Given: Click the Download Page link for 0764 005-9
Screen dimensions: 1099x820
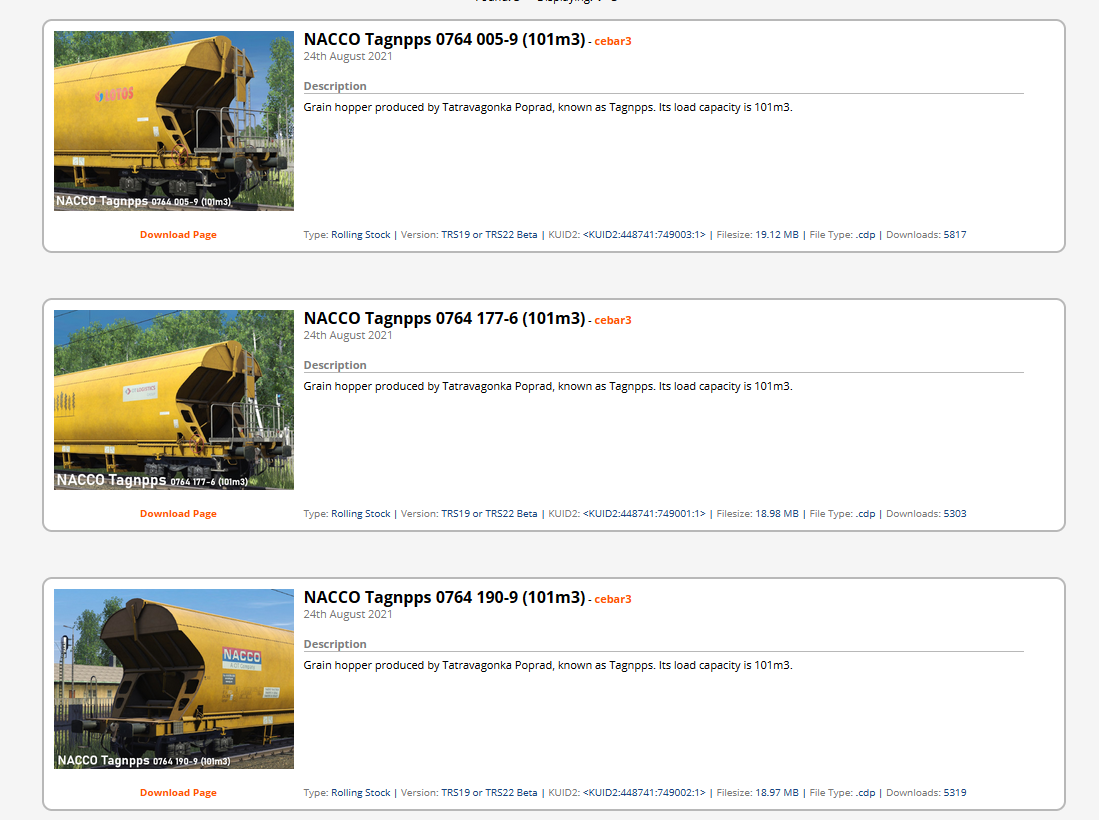Looking at the screenshot, I should (178, 235).
